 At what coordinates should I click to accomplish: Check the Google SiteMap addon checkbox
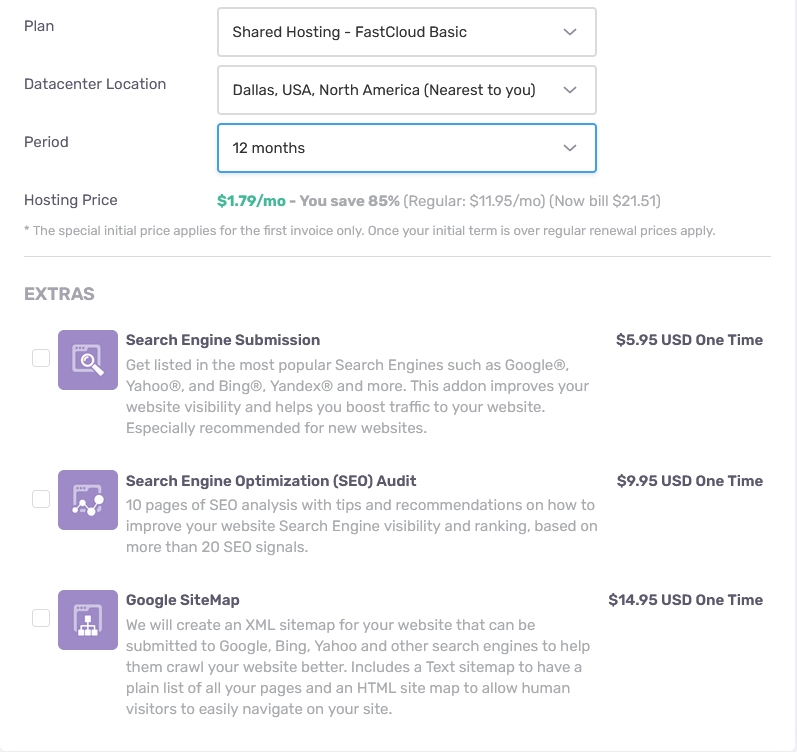click(41, 618)
